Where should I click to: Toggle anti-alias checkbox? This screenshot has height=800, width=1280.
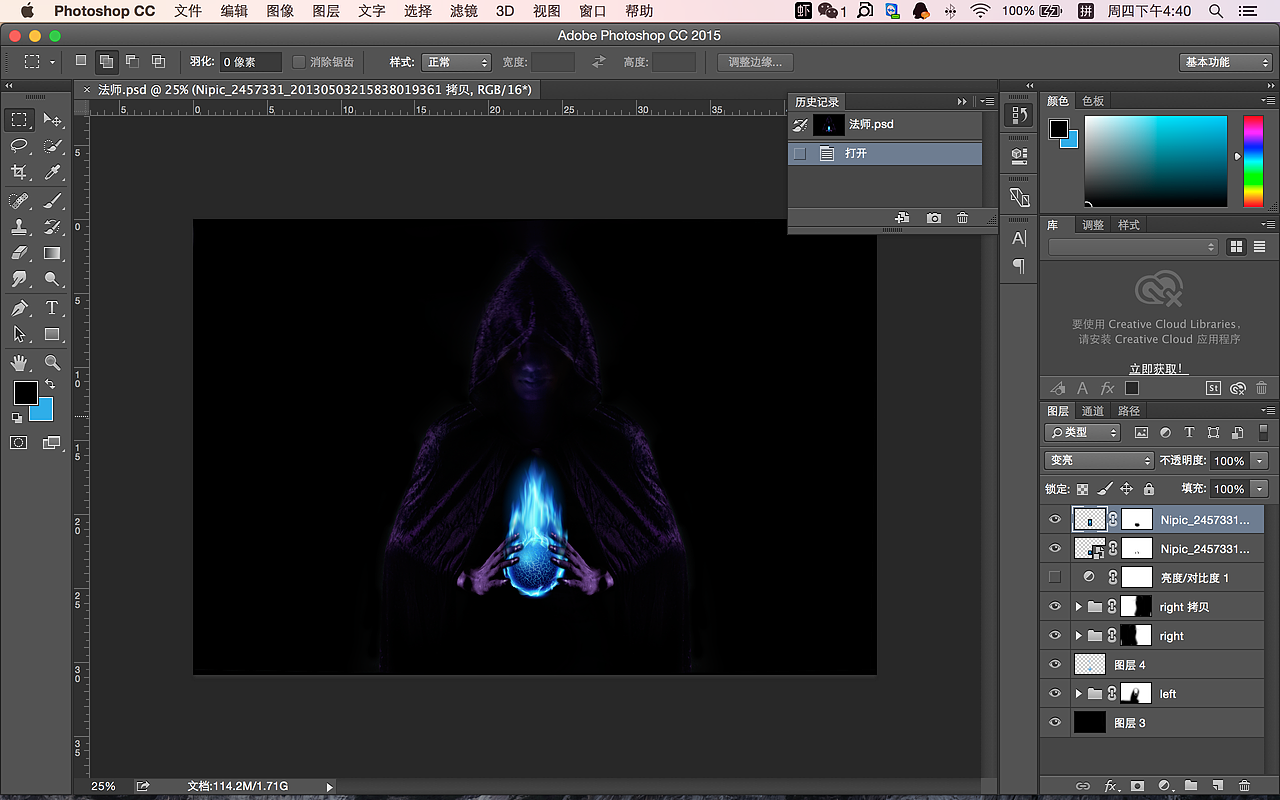(x=298, y=62)
